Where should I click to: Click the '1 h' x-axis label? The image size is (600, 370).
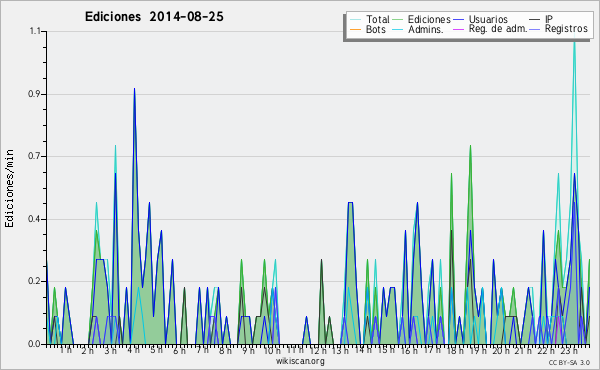[65, 350]
